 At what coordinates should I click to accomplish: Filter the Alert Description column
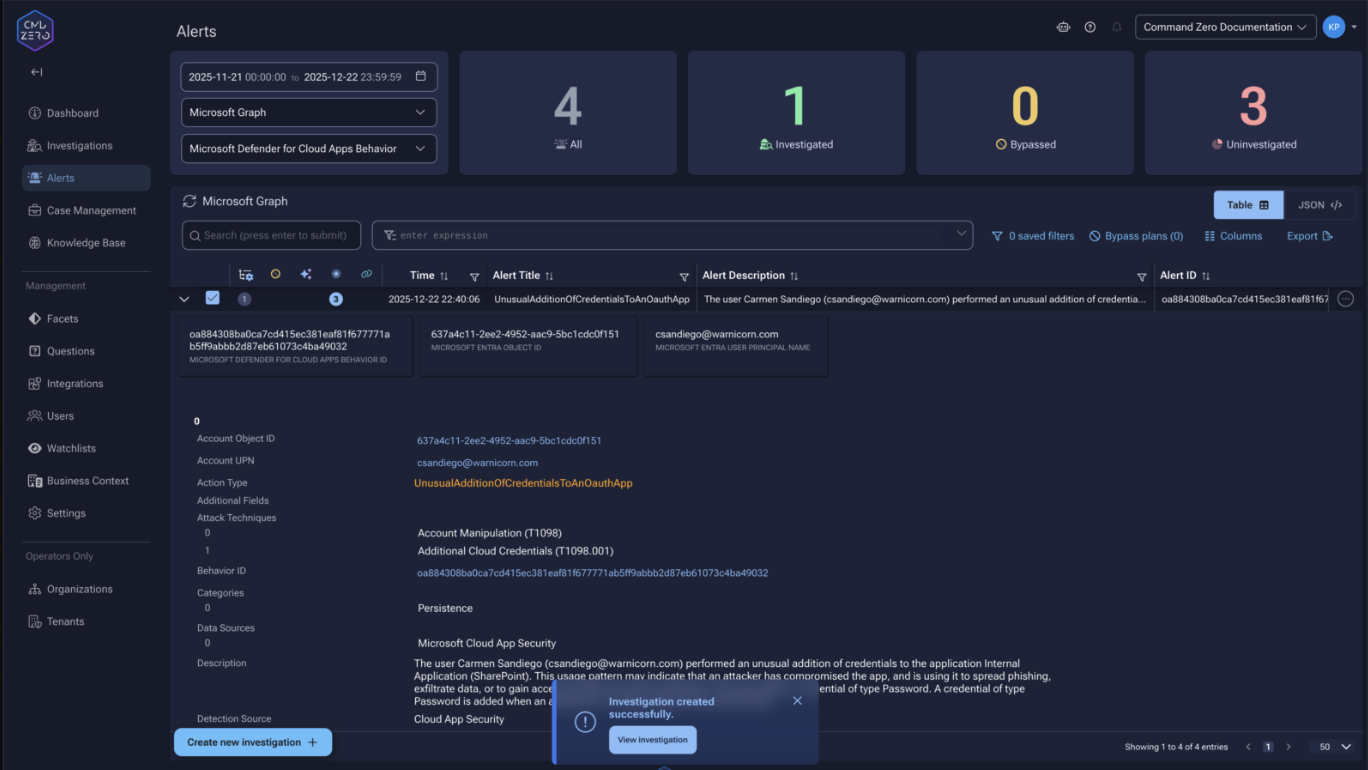[x=1141, y=277]
